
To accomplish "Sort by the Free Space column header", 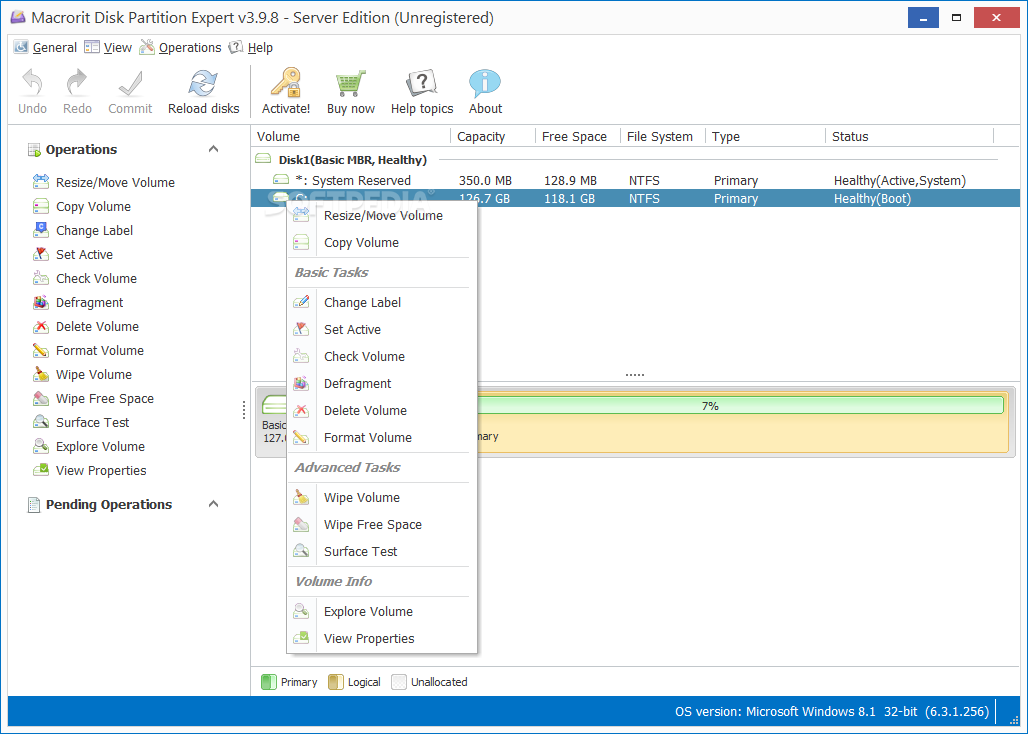I will 578,136.
